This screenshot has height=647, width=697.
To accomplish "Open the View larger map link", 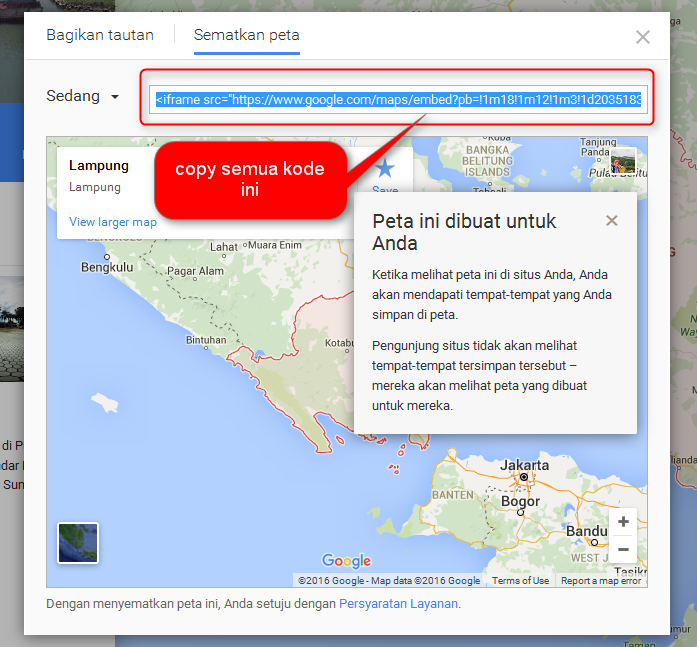I will coord(113,222).
